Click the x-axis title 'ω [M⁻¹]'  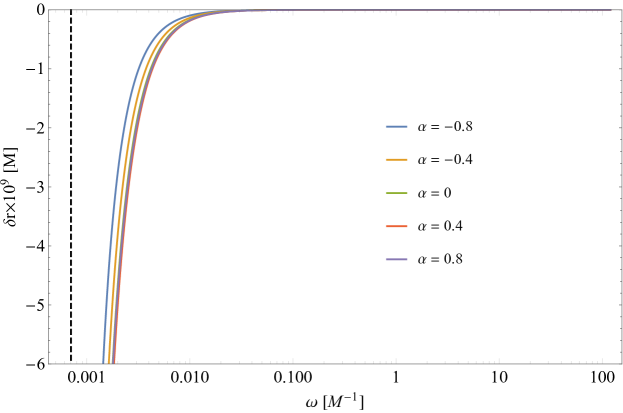[335, 402]
